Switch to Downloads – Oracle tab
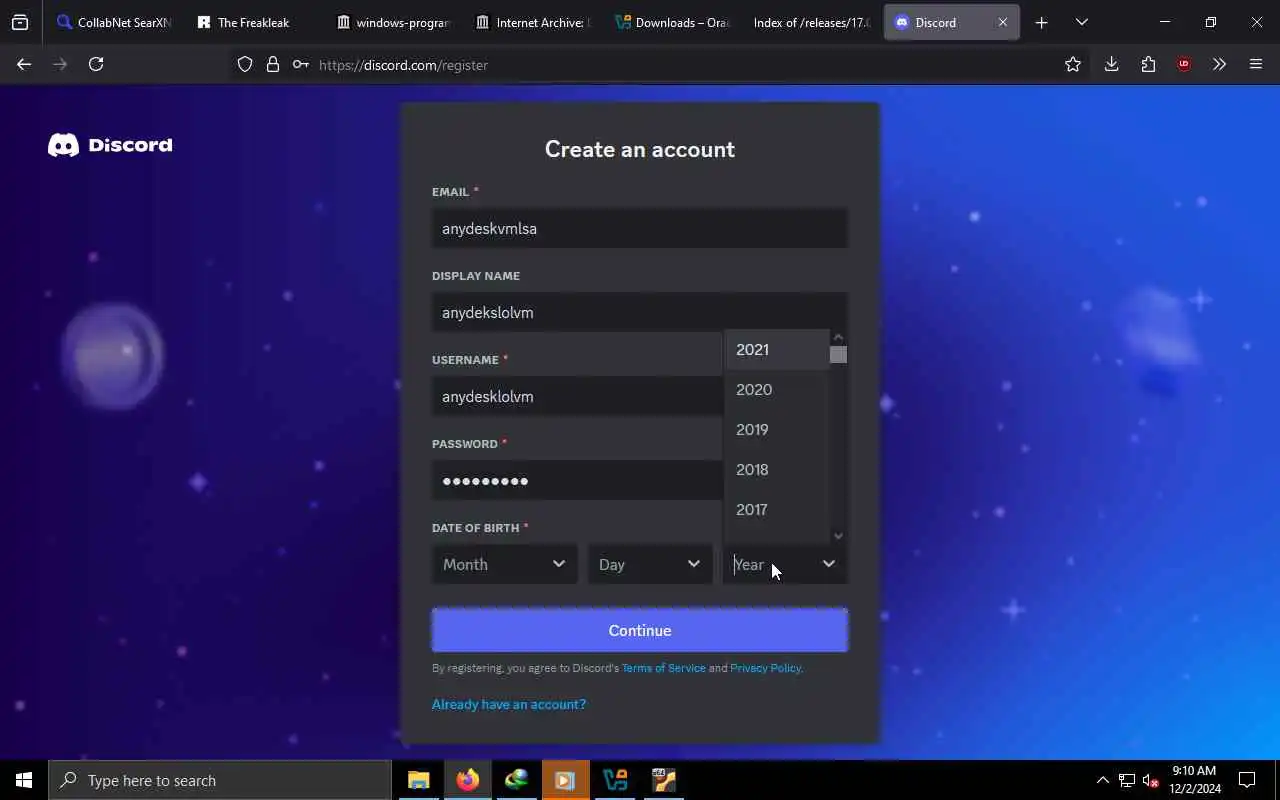The width and height of the screenshot is (1280, 800). tap(672, 22)
